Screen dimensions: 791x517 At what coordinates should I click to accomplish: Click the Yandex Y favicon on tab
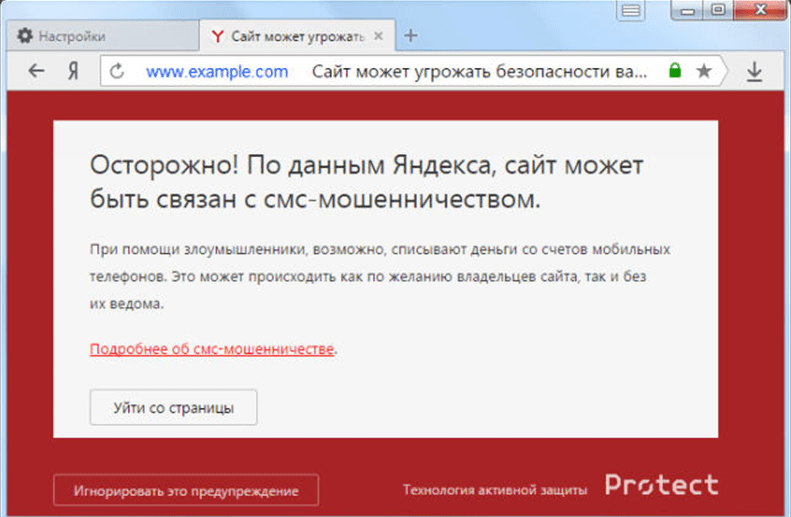point(217,36)
